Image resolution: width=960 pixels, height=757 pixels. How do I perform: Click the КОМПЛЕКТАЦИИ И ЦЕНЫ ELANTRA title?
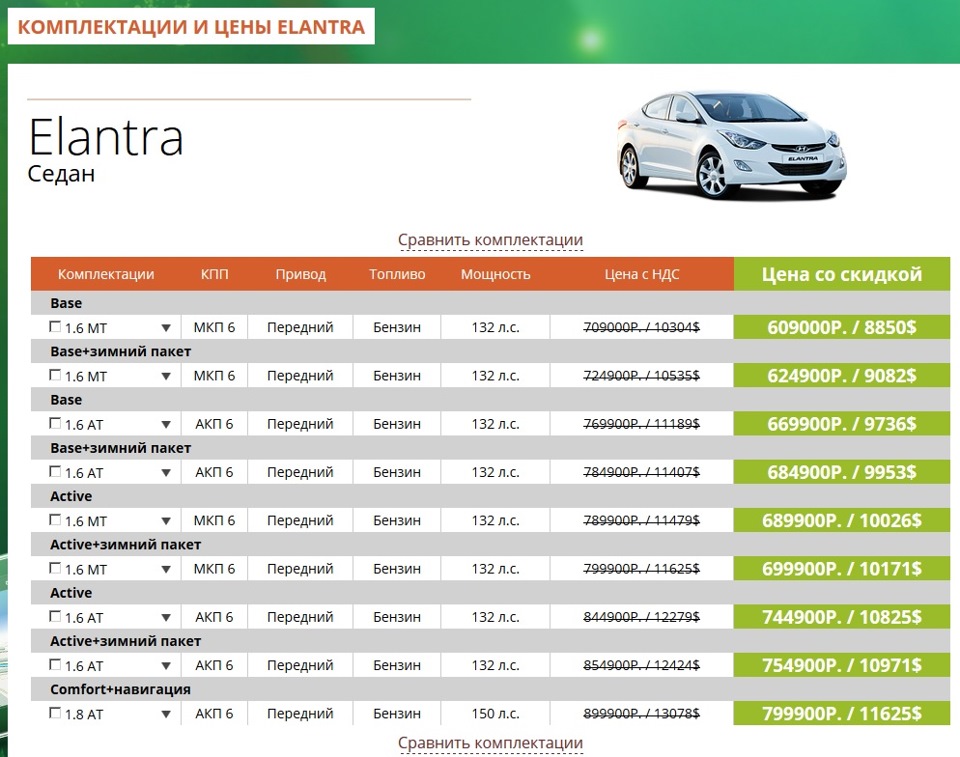coord(191,27)
